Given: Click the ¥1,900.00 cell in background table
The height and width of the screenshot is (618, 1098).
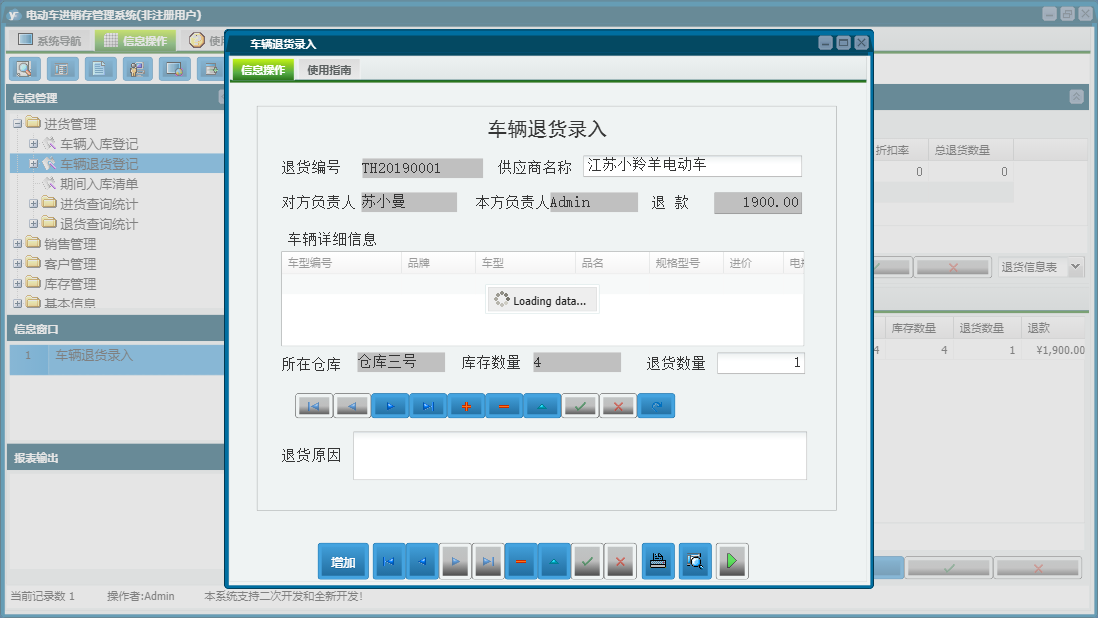Looking at the screenshot, I should (1055, 350).
